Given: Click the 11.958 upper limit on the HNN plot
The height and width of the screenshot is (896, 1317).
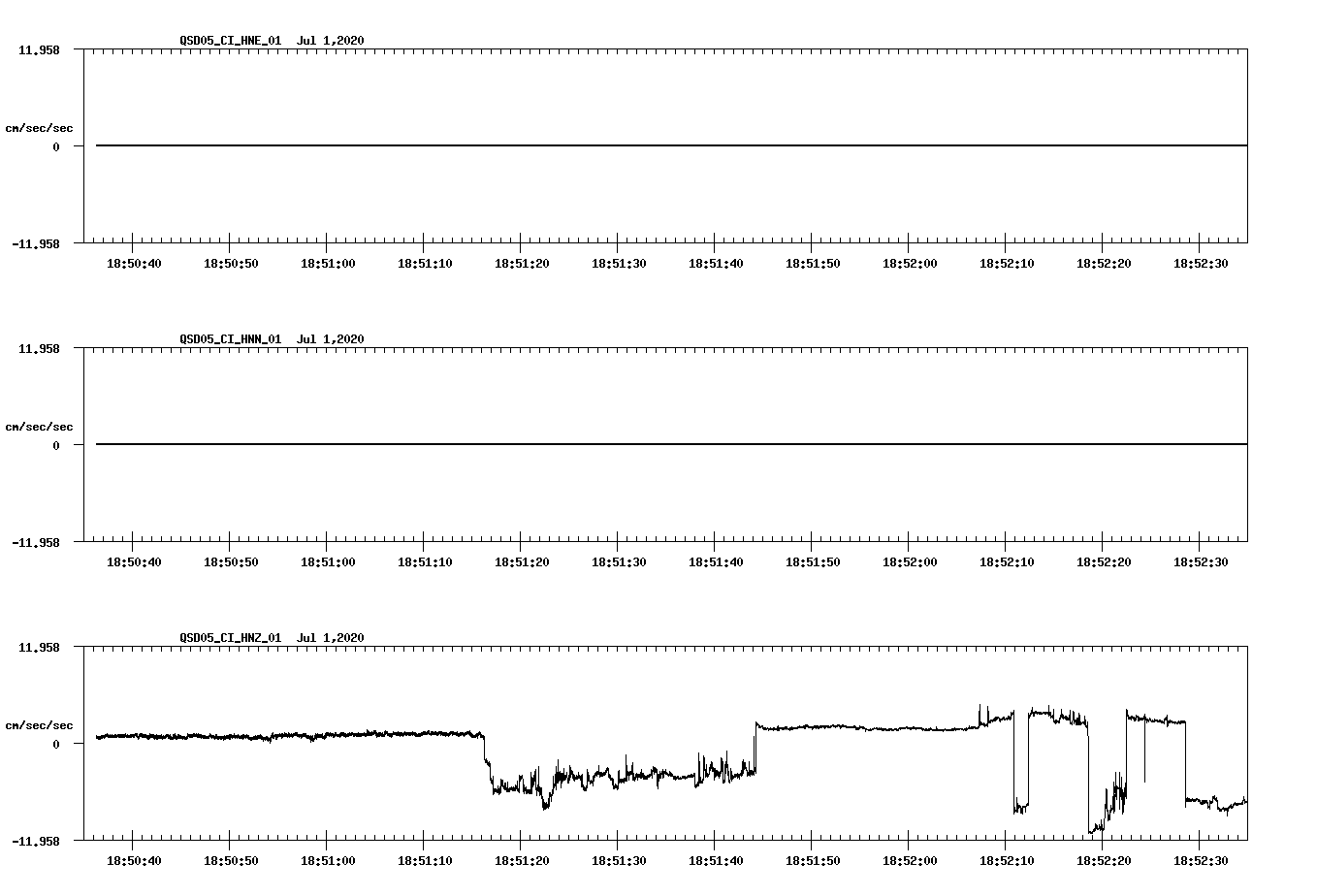Looking at the screenshot, I should pyautogui.click(x=39, y=348).
